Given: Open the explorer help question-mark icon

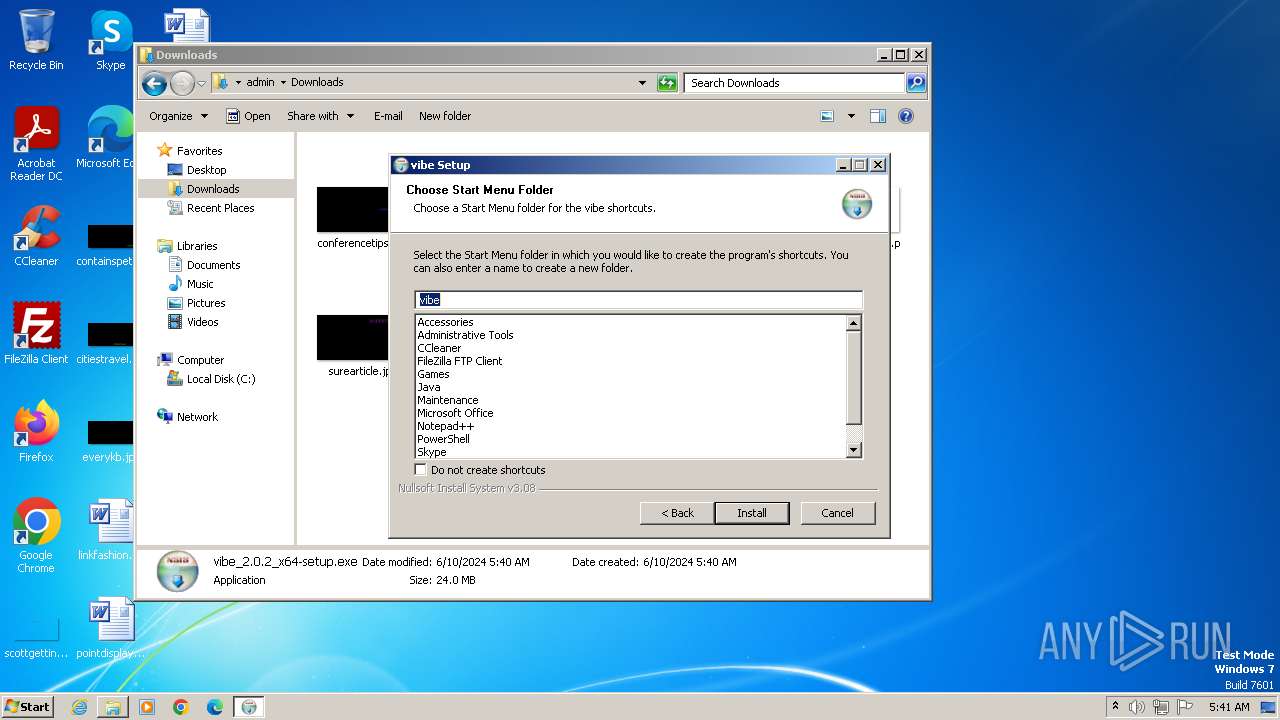Looking at the screenshot, I should pyautogui.click(x=906, y=116).
